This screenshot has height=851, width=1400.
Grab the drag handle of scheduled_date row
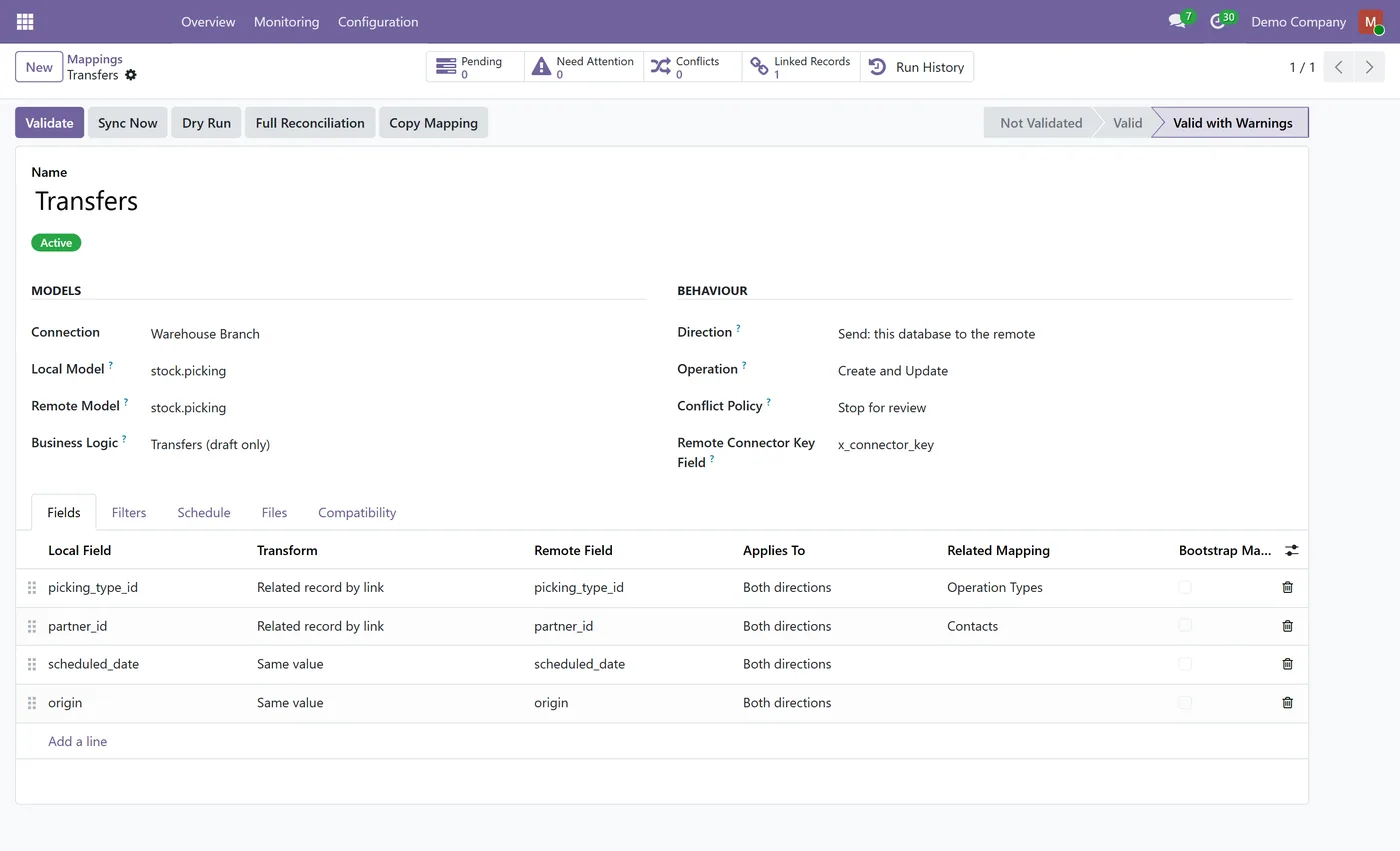(32, 664)
